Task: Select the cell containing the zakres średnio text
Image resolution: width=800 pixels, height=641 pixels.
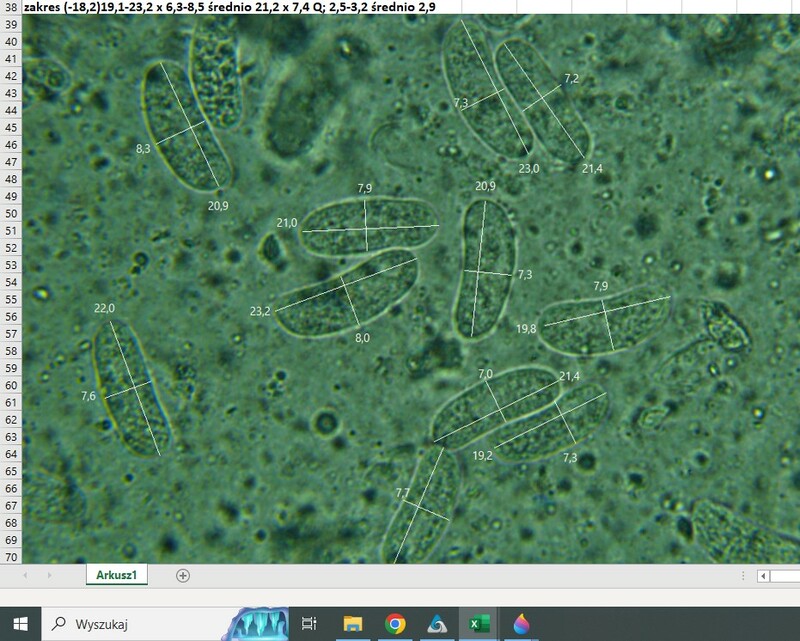Action: [230, 7]
